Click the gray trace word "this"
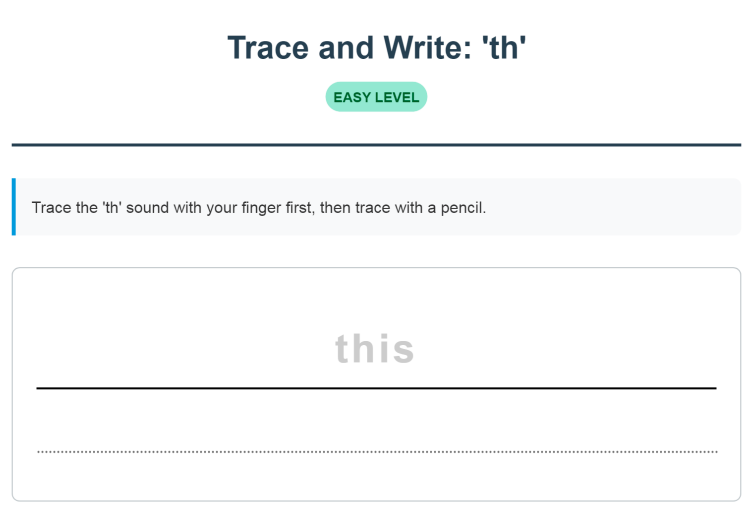This screenshot has width=756, height=516. click(375, 349)
